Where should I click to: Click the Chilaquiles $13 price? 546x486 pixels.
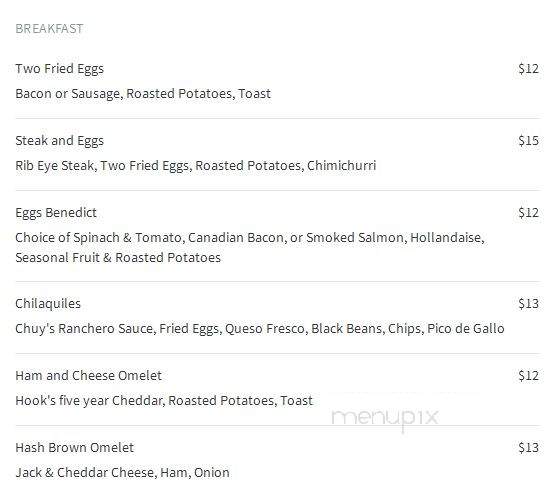[528, 304]
